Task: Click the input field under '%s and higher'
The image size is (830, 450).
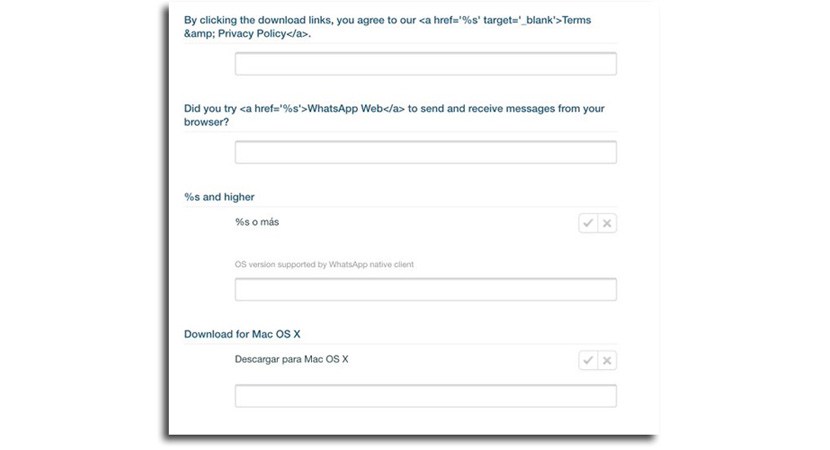Action: tap(425, 290)
